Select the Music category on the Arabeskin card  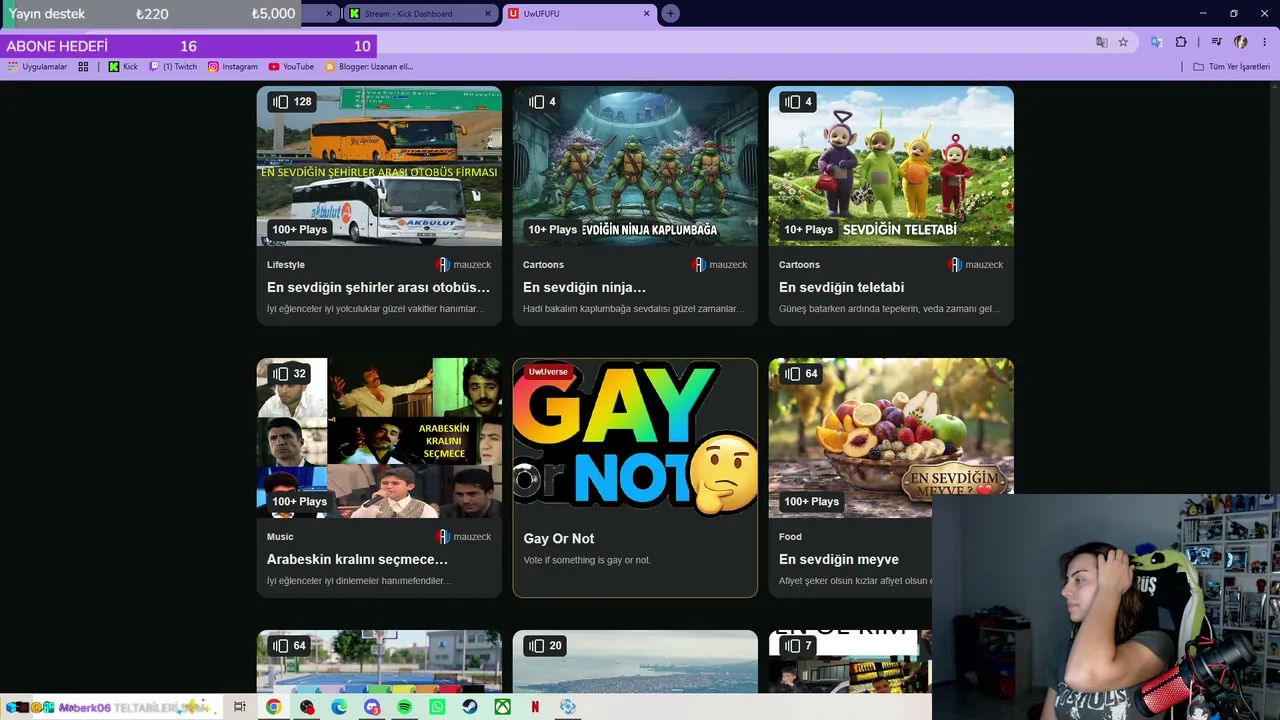(x=280, y=537)
